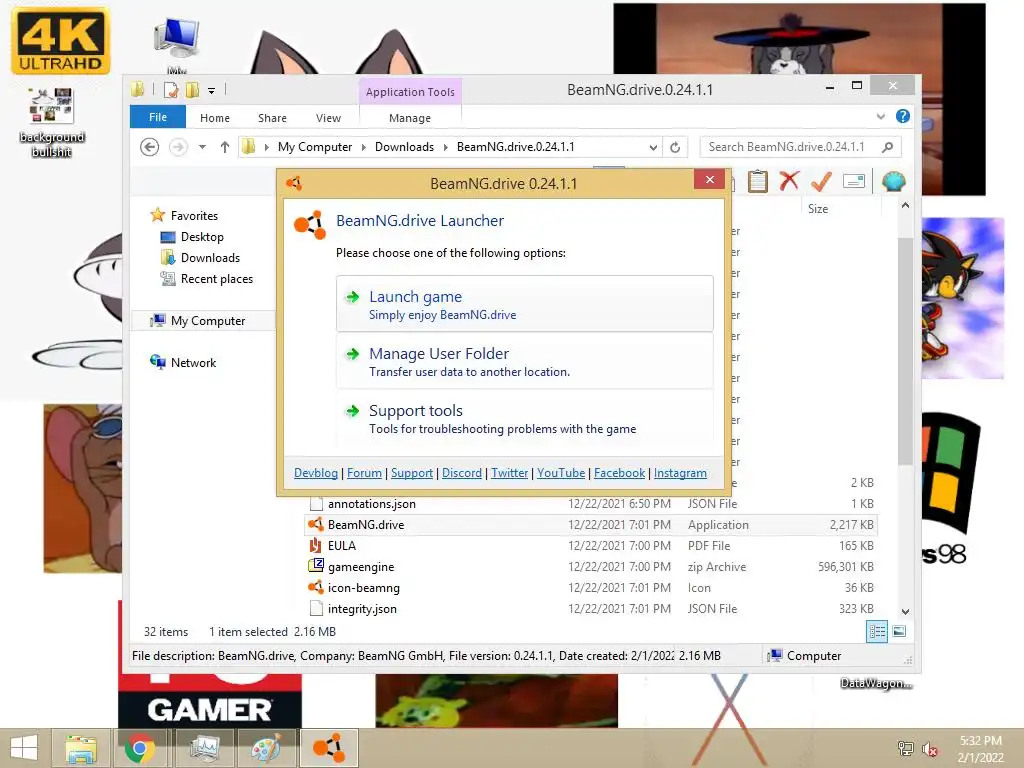Open the Twitter link
Screen dimensions: 1024x768
click(509, 473)
